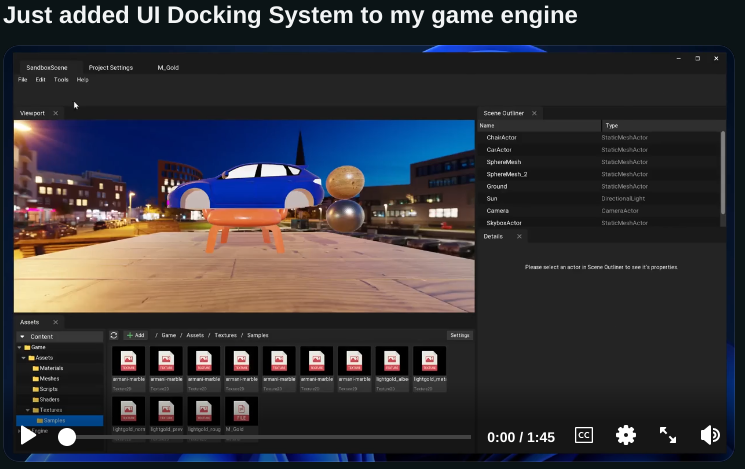Toggle closed captions on the video

point(583,435)
